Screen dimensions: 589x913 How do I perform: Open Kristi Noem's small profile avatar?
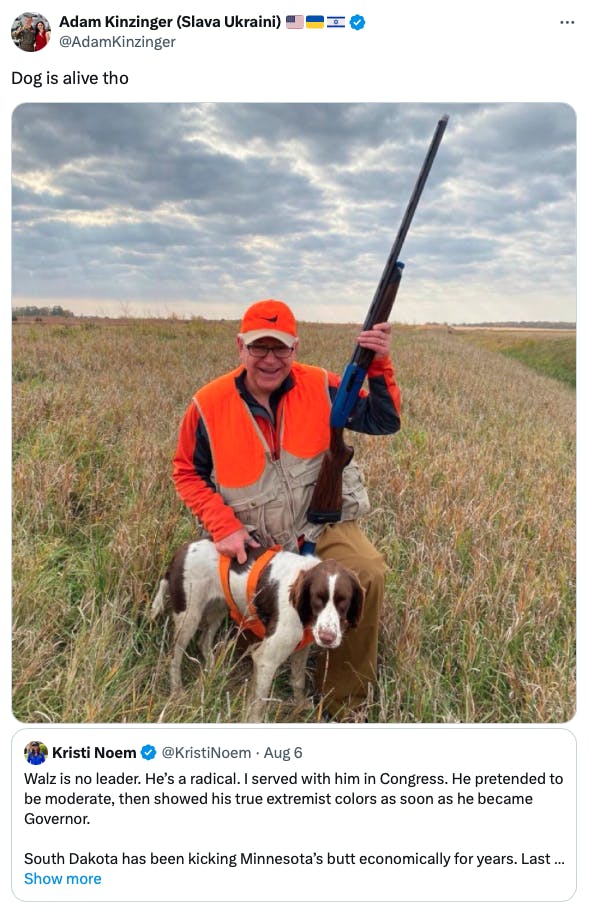click(36, 752)
